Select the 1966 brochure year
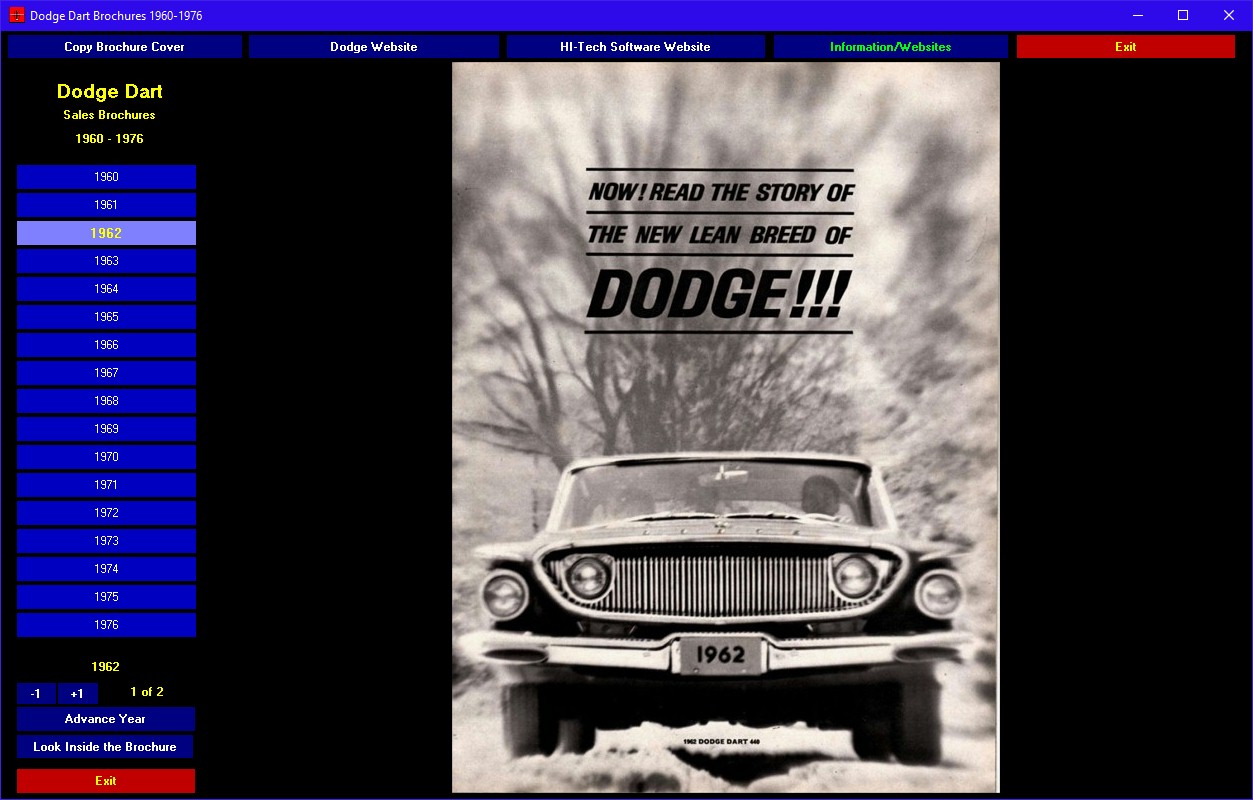 coord(106,345)
